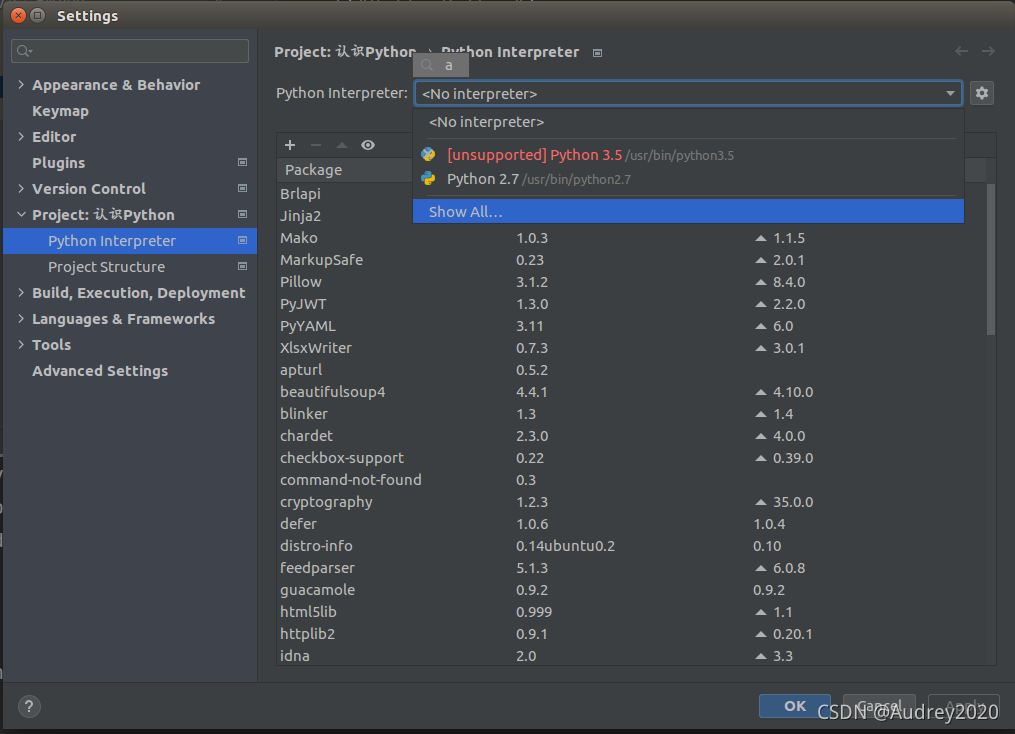Expand Build, Execution, Deployment node
This screenshot has height=734, width=1015.
pyautogui.click(x=21, y=293)
